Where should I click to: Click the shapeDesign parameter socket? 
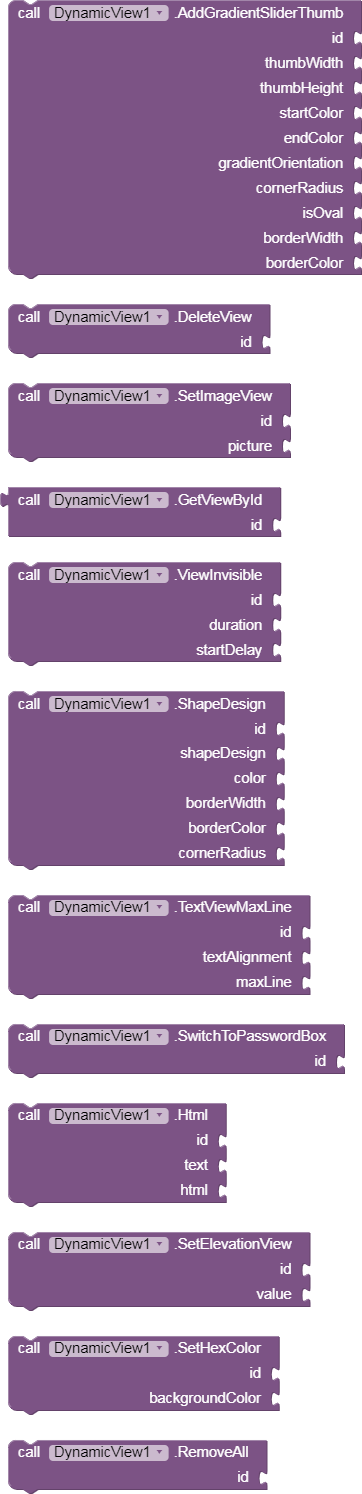(279, 753)
